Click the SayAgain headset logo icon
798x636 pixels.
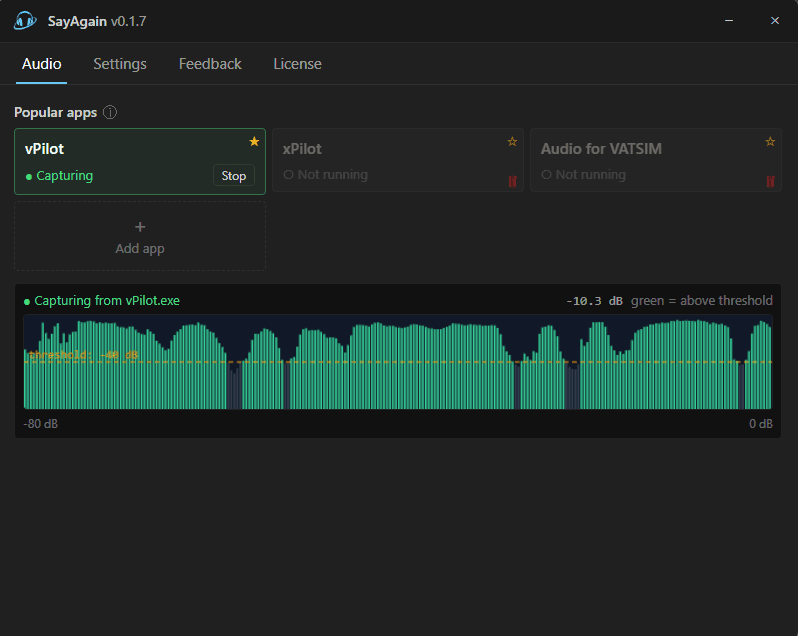point(24,21)
